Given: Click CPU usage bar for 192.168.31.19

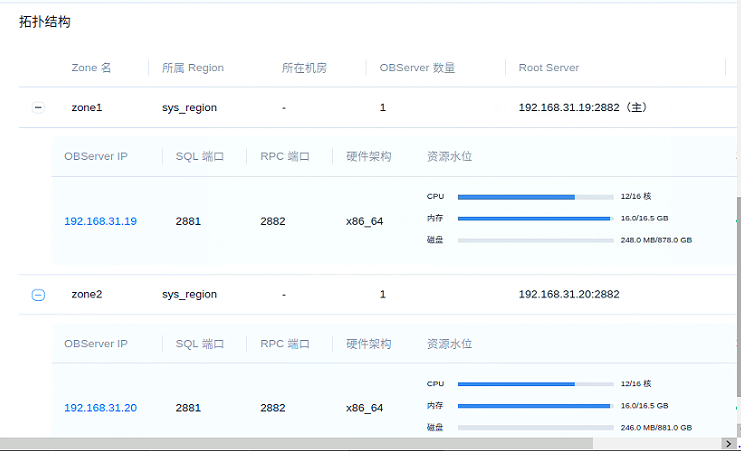Looking at the screenshot, I should [x=535, y=197].
